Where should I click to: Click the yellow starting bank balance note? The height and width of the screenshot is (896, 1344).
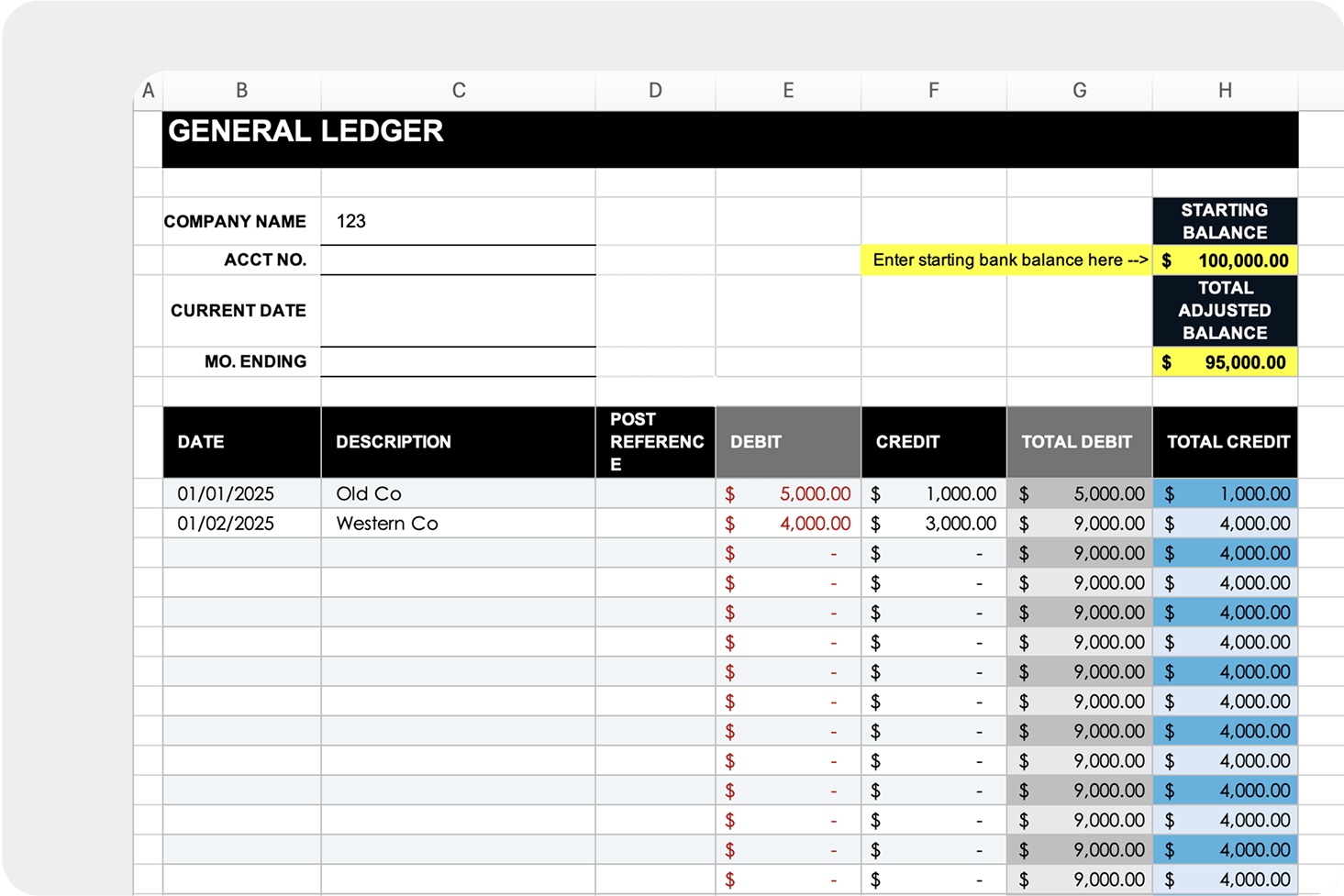1006,260
